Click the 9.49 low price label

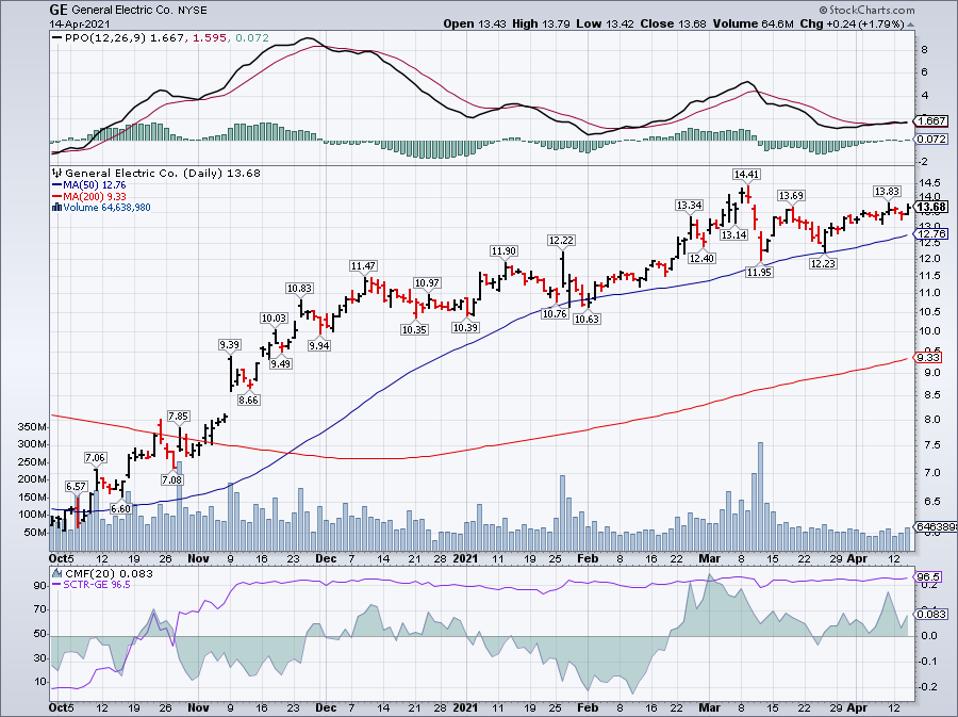pyautogui.click(x=281, y=363)
